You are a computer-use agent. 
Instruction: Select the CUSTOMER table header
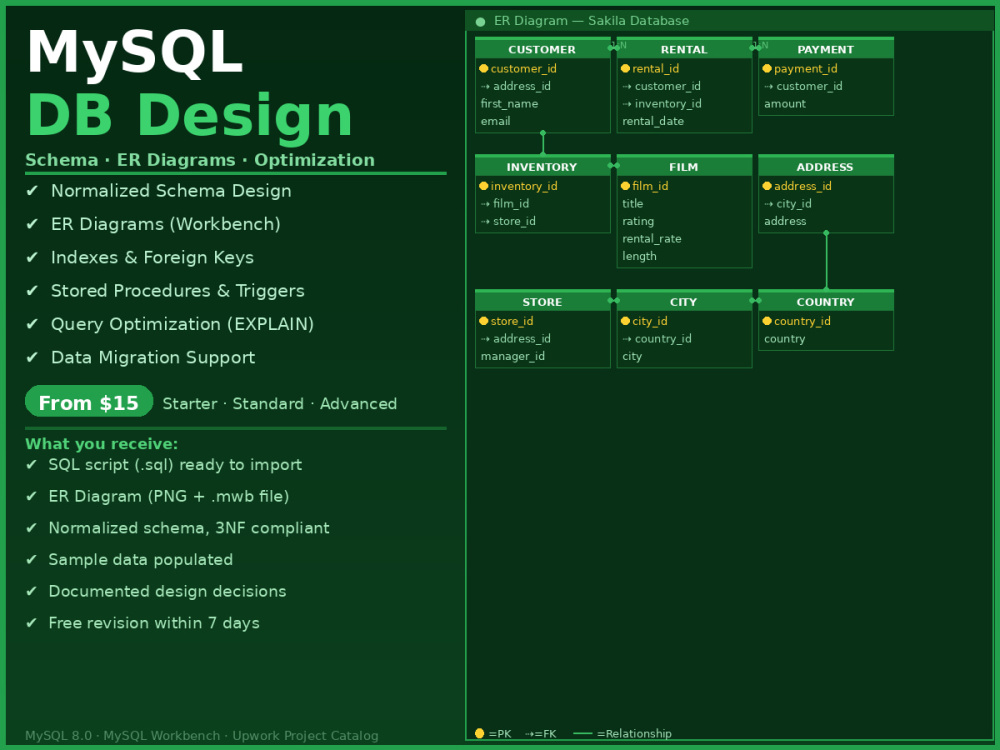[x=543, y=48]
